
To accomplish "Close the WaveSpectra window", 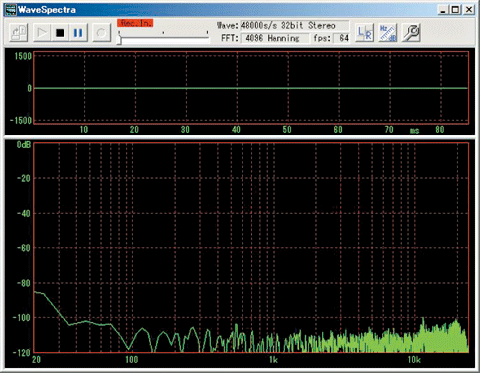I will point(469,10).
